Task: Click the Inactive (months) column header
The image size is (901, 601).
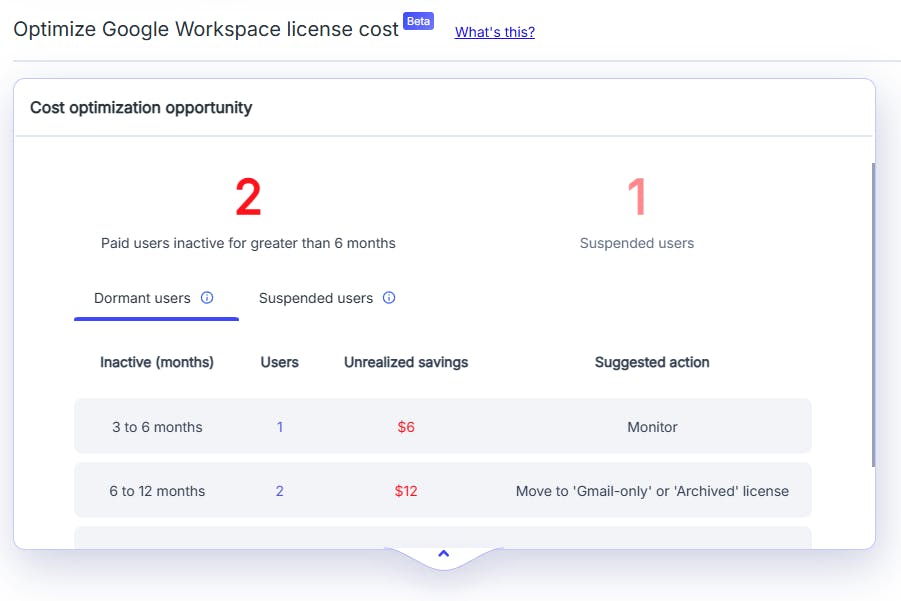Action: (x=157, y=362)
